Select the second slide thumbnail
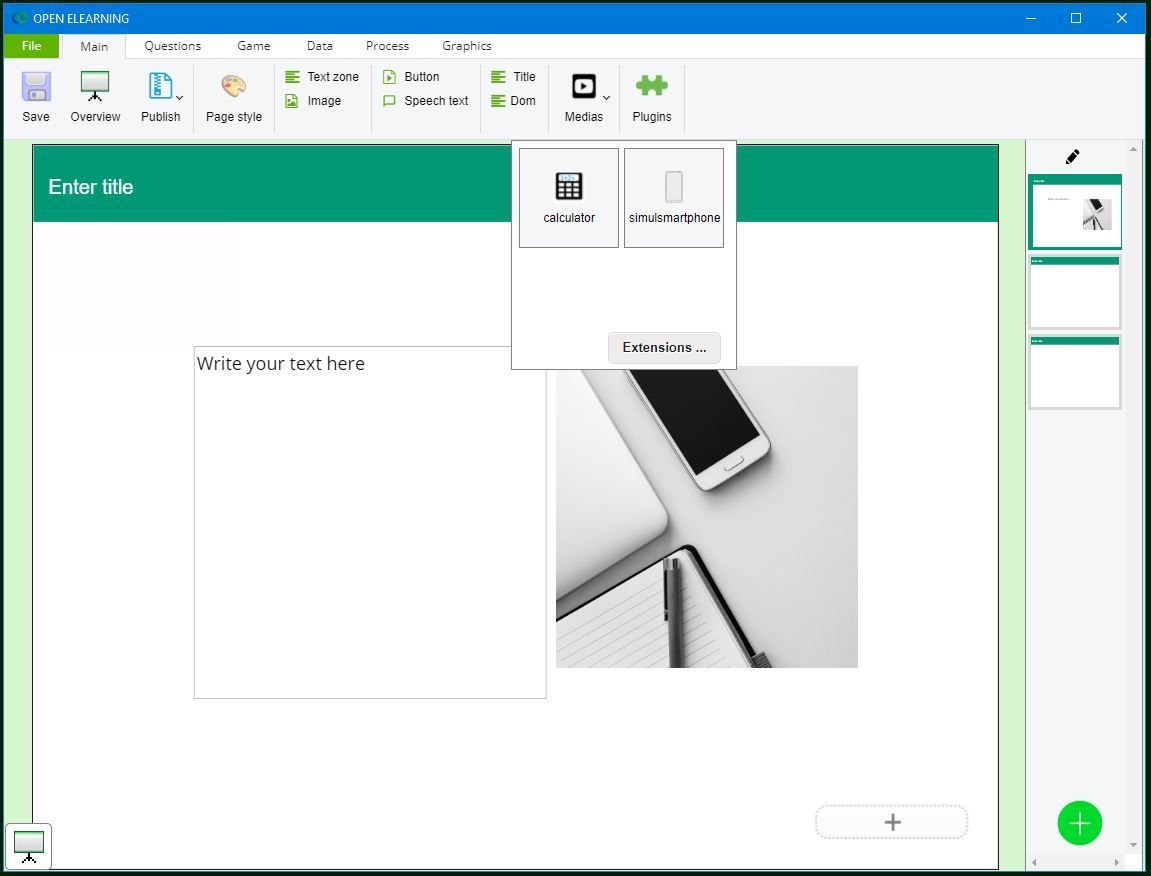 (1075, 292)
